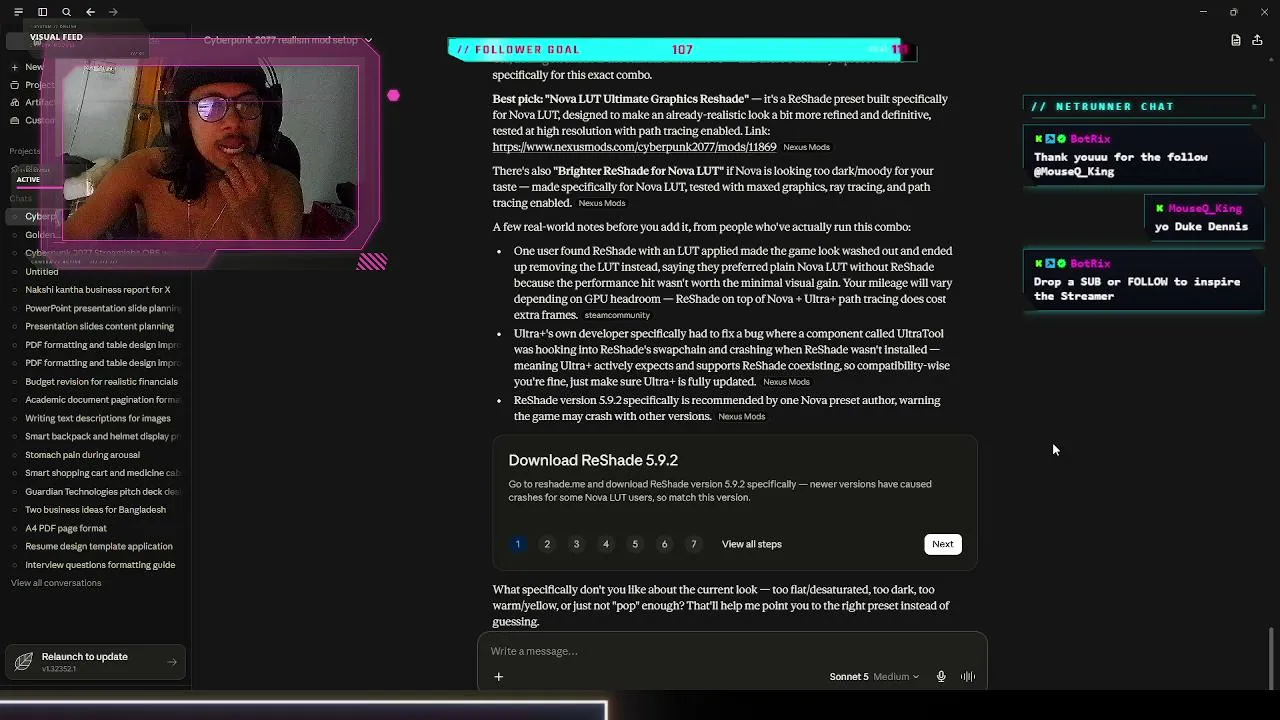Viewport: 1280px width, 720px height.
Task: Click MouseQ_King chat message 'yo Duke Dennis'
Action: coord(1204,218)
